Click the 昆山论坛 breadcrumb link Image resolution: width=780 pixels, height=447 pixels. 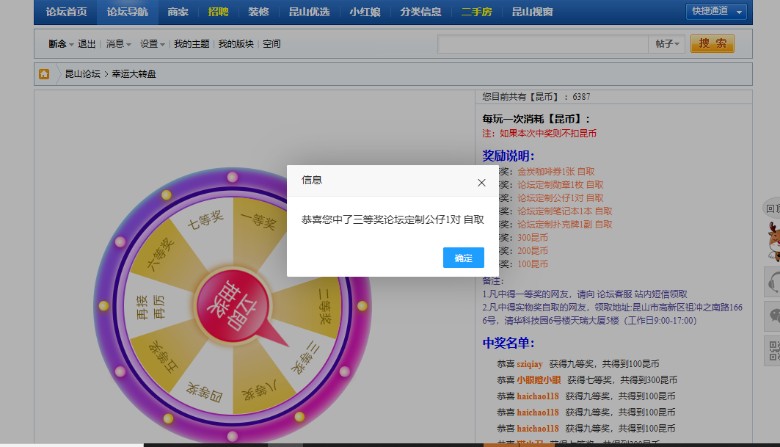(82, 74)
